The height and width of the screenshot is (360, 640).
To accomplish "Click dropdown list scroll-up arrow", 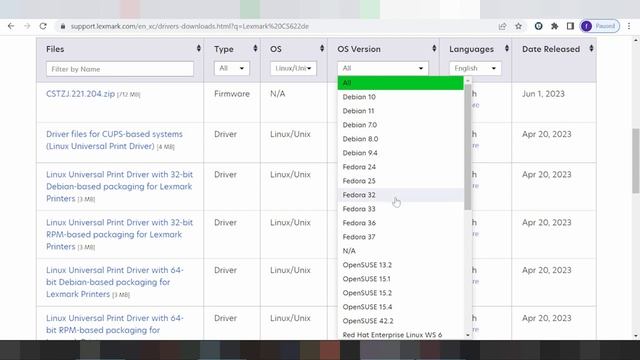I will (468, 80).
